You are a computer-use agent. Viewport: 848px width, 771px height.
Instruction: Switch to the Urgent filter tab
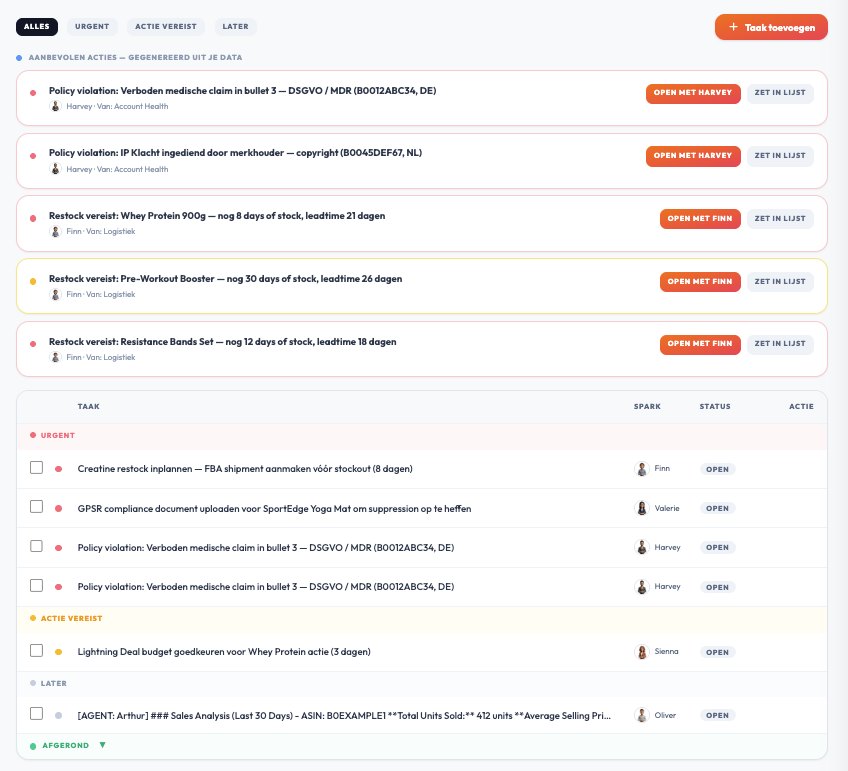click(92, 26)
